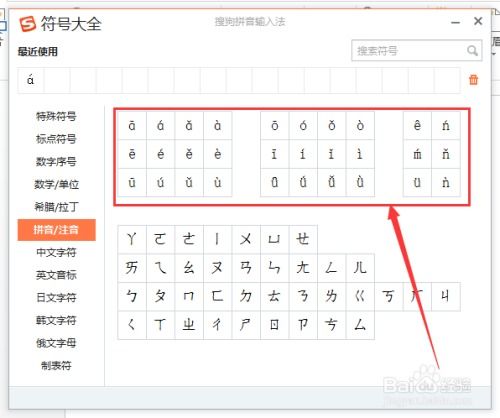Minimize the 符号大全 window
Viewport: 500px width, 418px height.
pyautogui.click(x=455, y=22)
